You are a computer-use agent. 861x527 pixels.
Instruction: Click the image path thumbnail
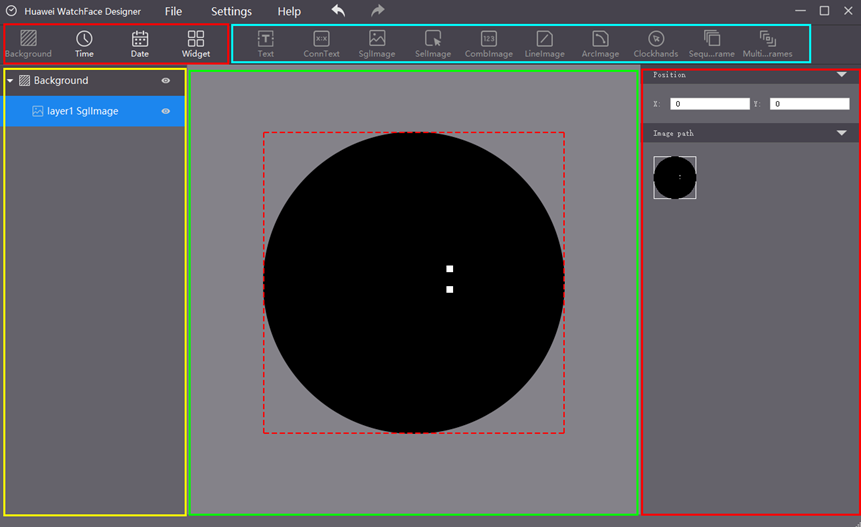coord(675,177)
